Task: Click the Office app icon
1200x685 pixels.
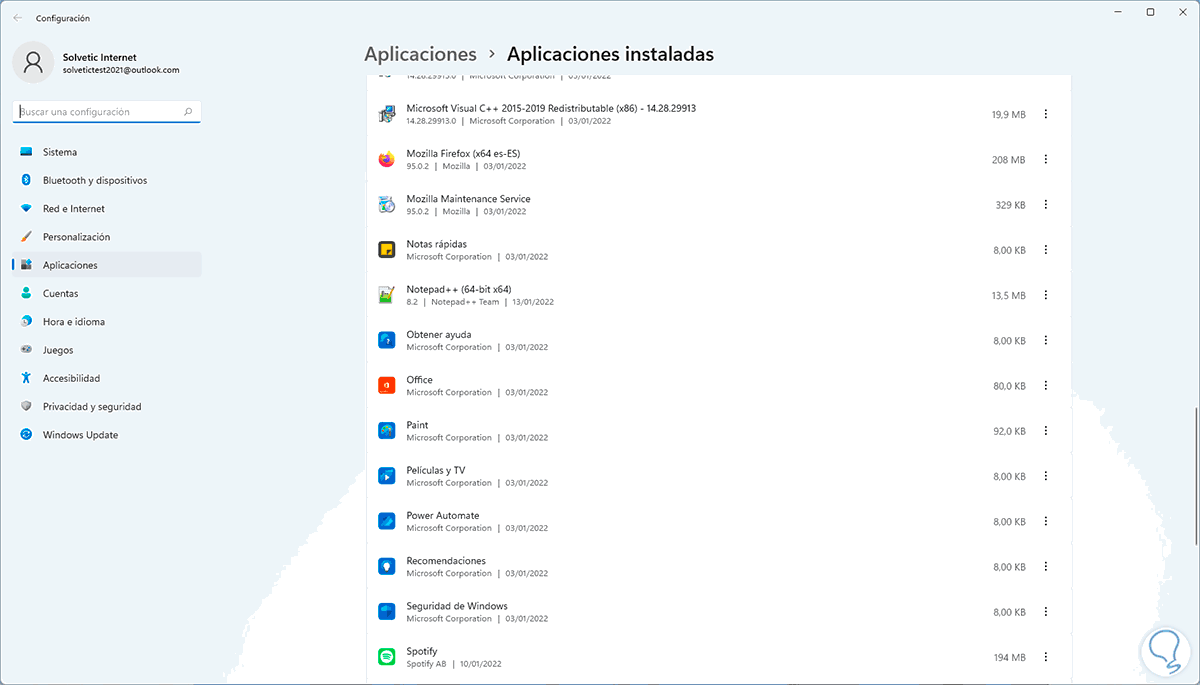Action: [x=387, y=385]
